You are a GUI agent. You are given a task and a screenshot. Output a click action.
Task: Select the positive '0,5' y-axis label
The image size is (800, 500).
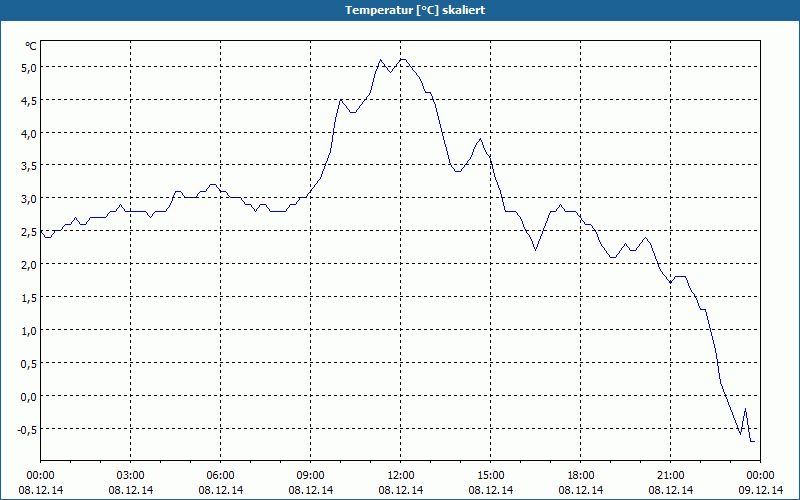coord(28,364)
